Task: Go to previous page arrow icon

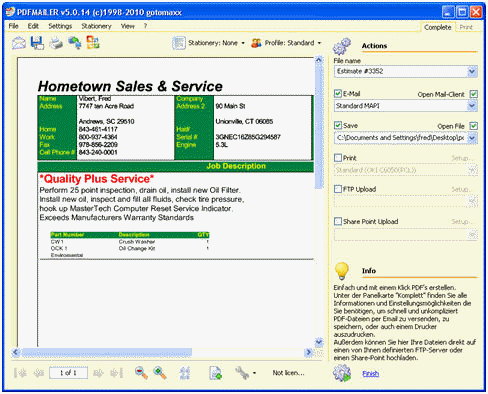Action: tap(39, 373)
